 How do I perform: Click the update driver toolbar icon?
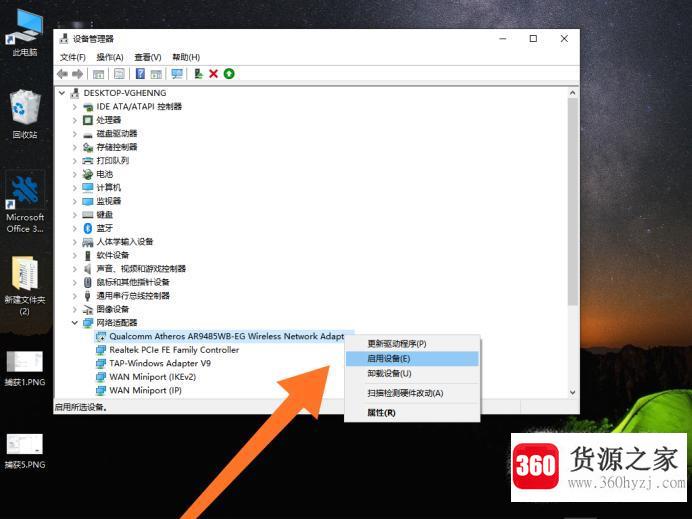click(199, 74)
